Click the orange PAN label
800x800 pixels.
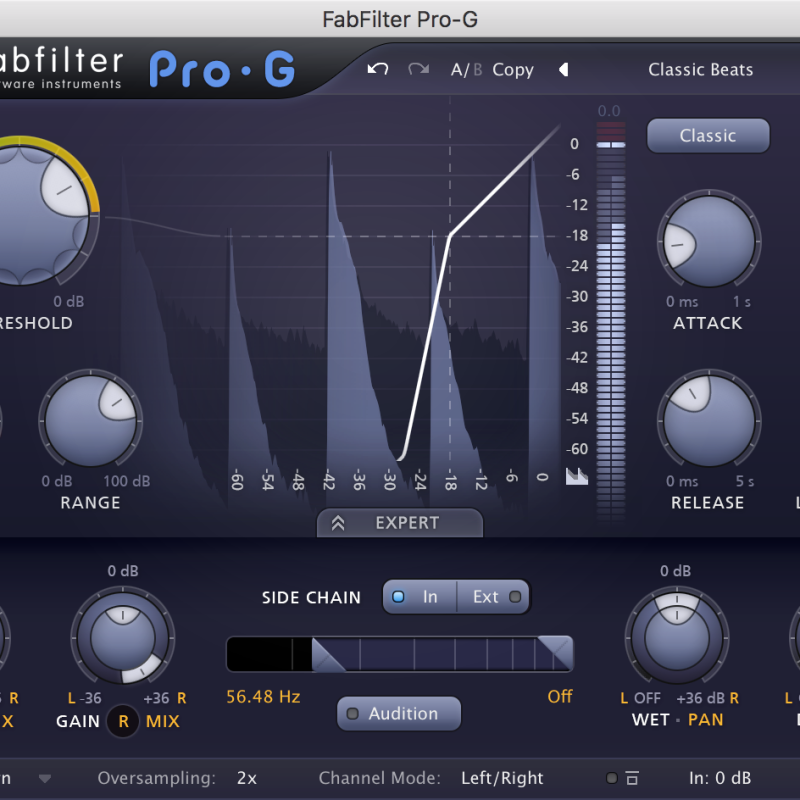(706, 719)
